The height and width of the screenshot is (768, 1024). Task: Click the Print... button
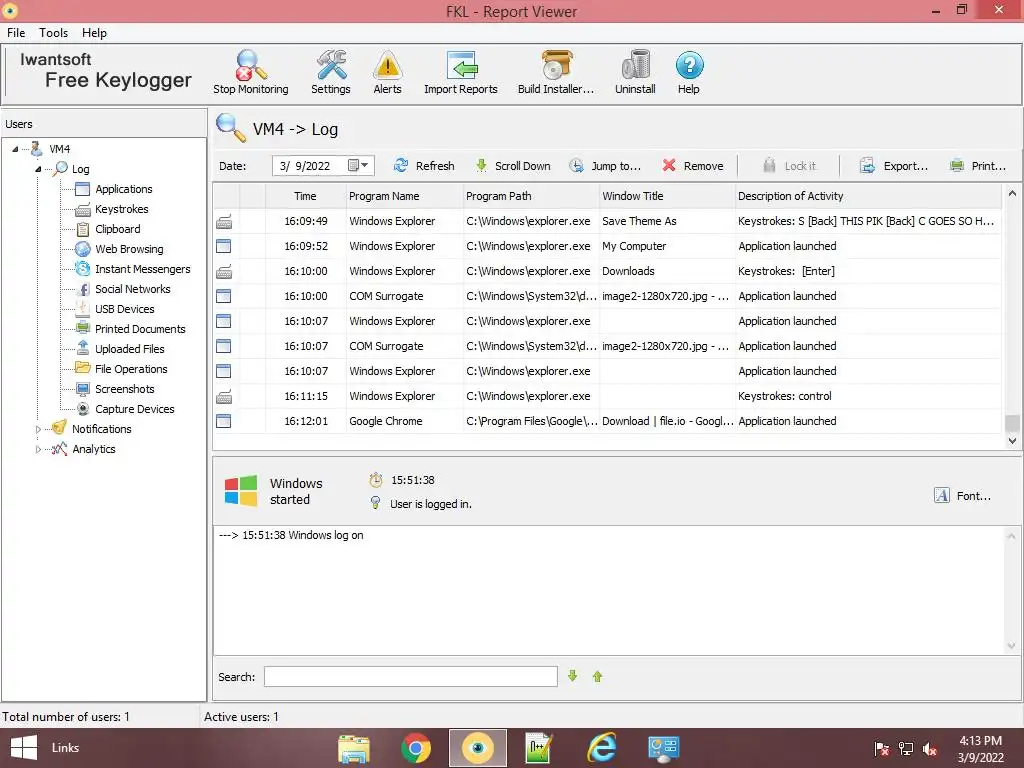(x=978, y=166)
